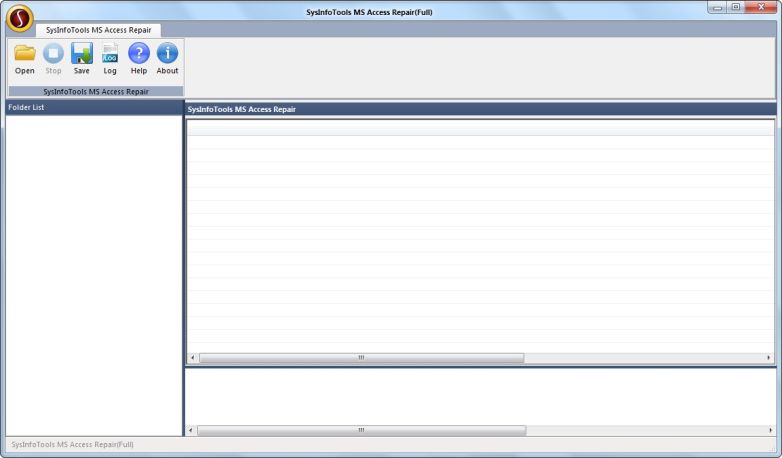Click the status bar text SysInfoTools MS Access Repair(Full)
782x458 pixels.
(72, 444)
